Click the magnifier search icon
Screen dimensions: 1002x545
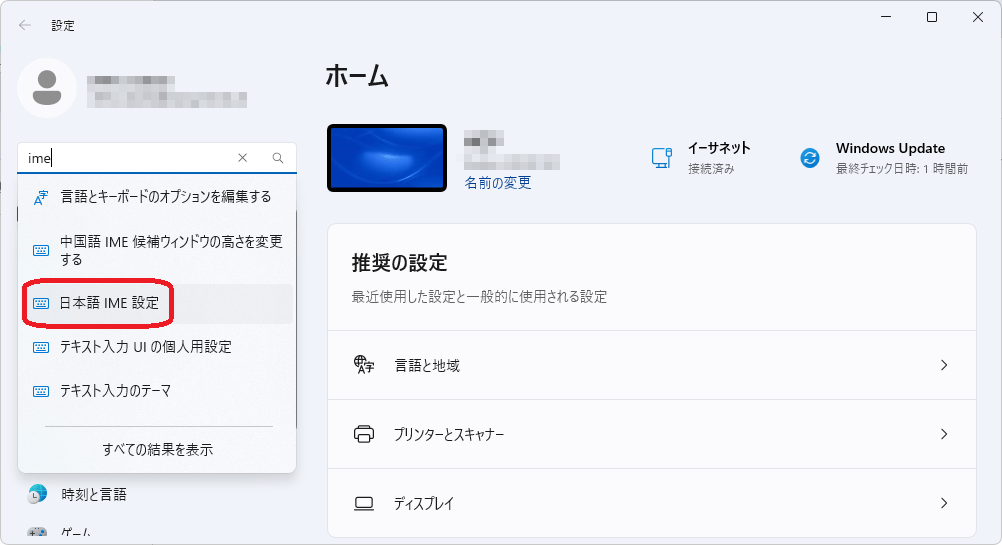coord(278,158)
